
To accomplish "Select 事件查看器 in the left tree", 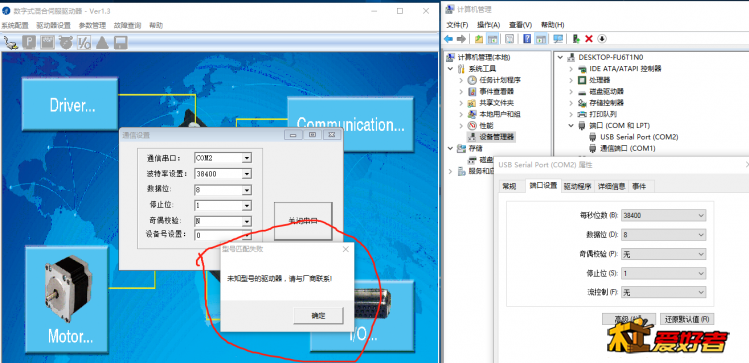I will [x=497, y=91].
